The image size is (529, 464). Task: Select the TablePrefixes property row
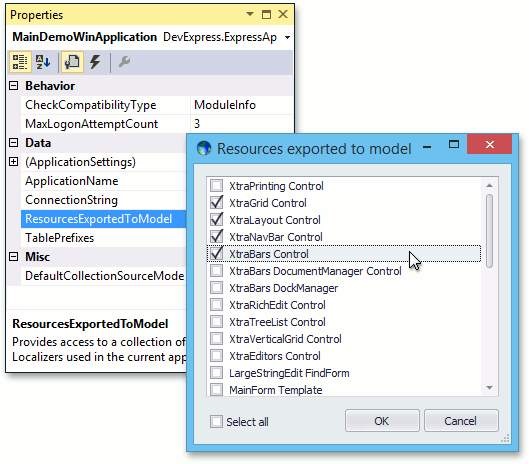click(x=103, y=238)
